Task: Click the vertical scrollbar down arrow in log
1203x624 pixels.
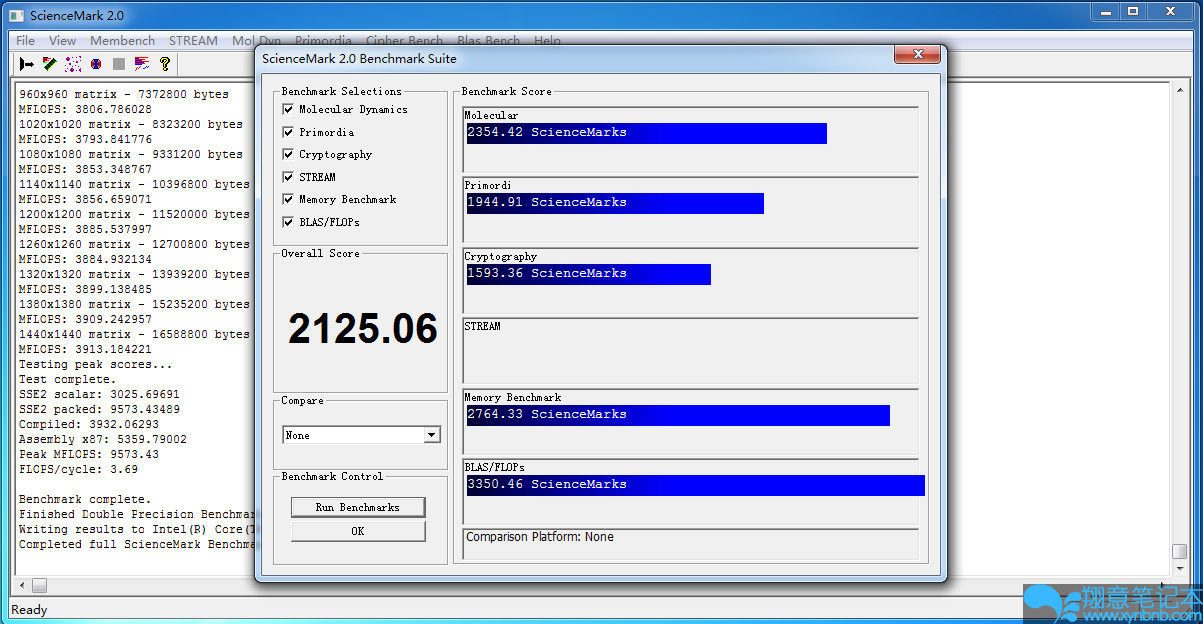Action: tap(1180, 568)
